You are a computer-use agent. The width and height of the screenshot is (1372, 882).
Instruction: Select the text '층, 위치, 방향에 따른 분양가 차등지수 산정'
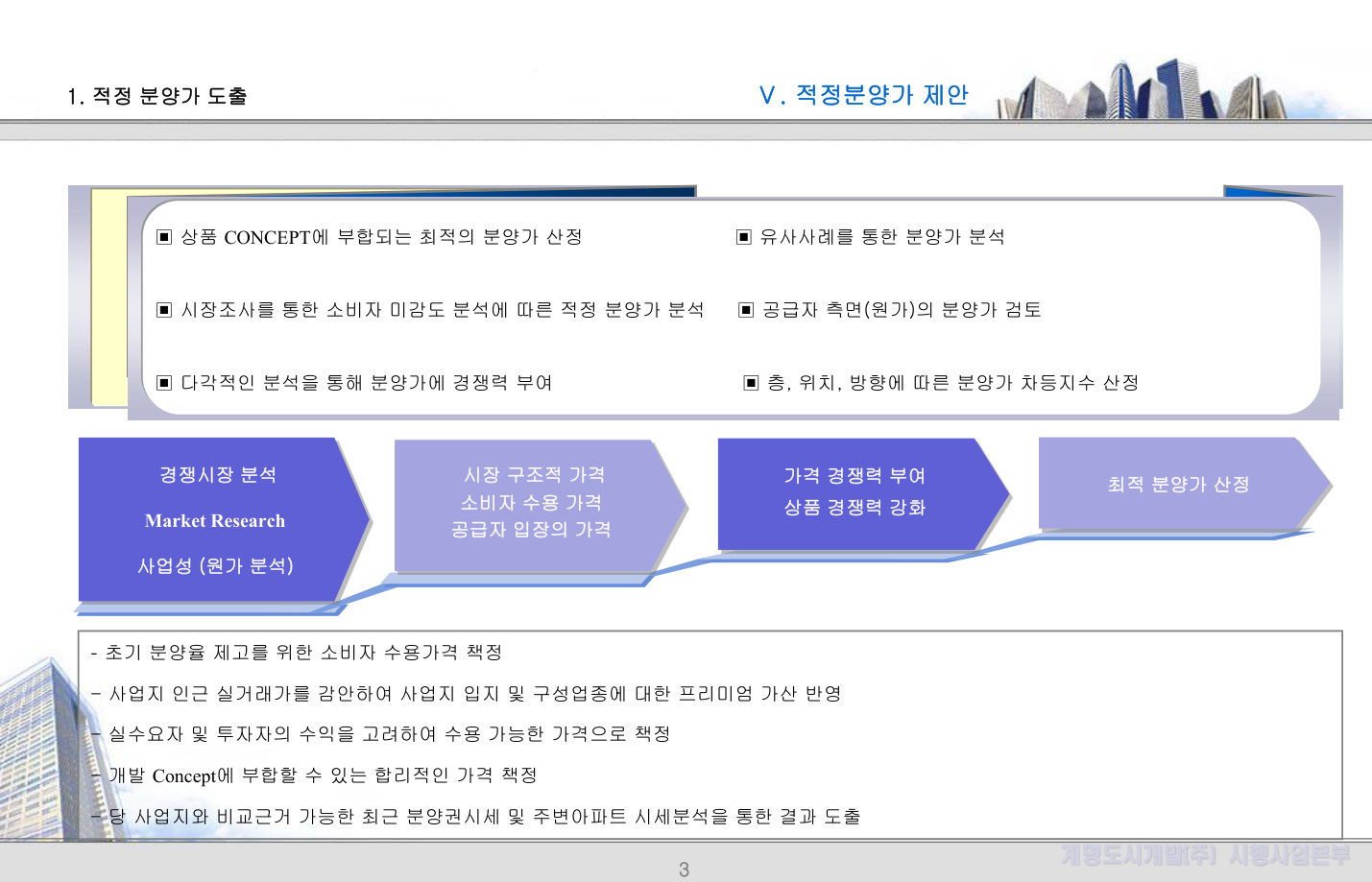click(953, 383)
